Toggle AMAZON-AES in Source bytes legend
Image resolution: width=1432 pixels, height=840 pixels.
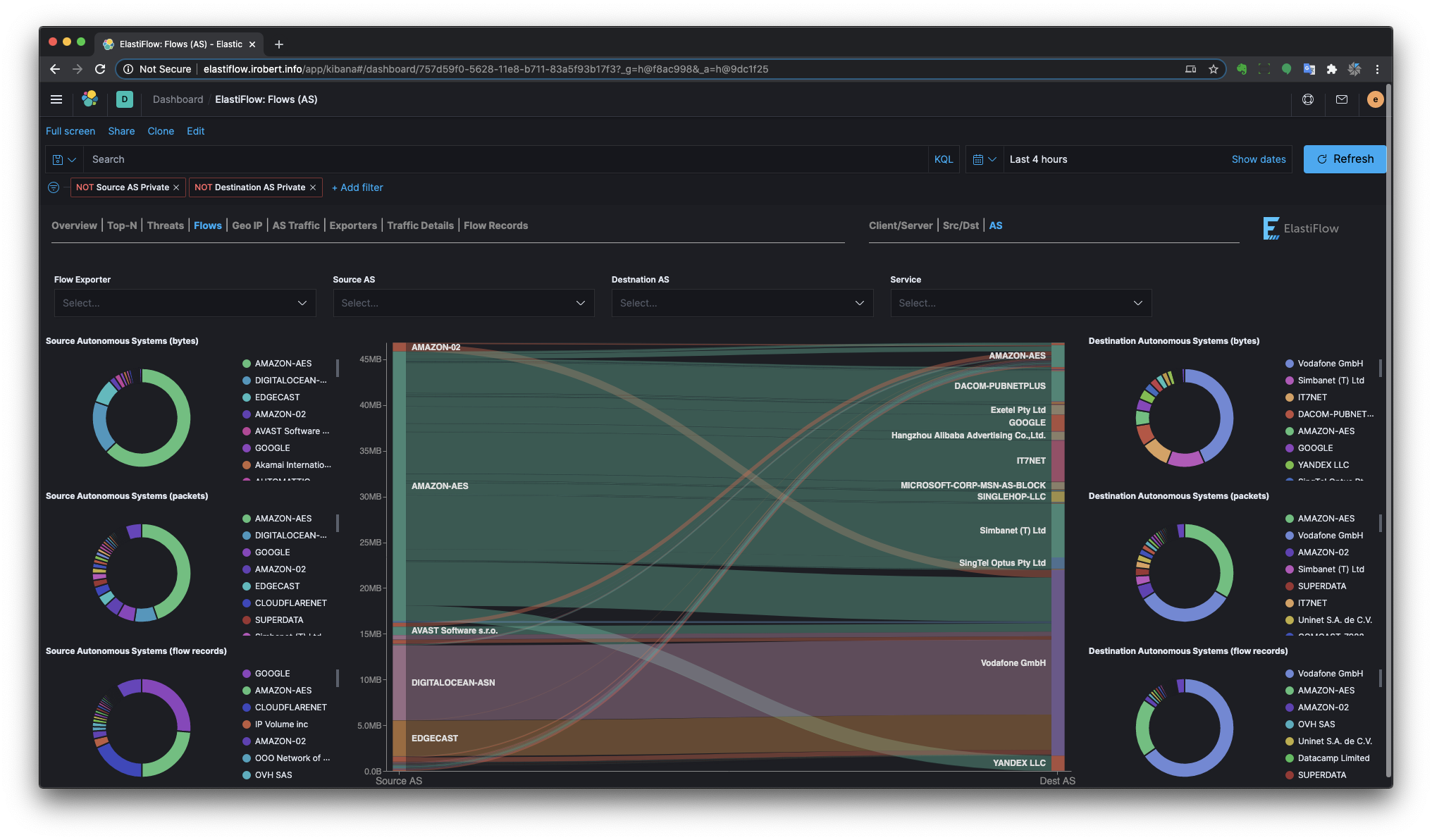pos(283,364)
